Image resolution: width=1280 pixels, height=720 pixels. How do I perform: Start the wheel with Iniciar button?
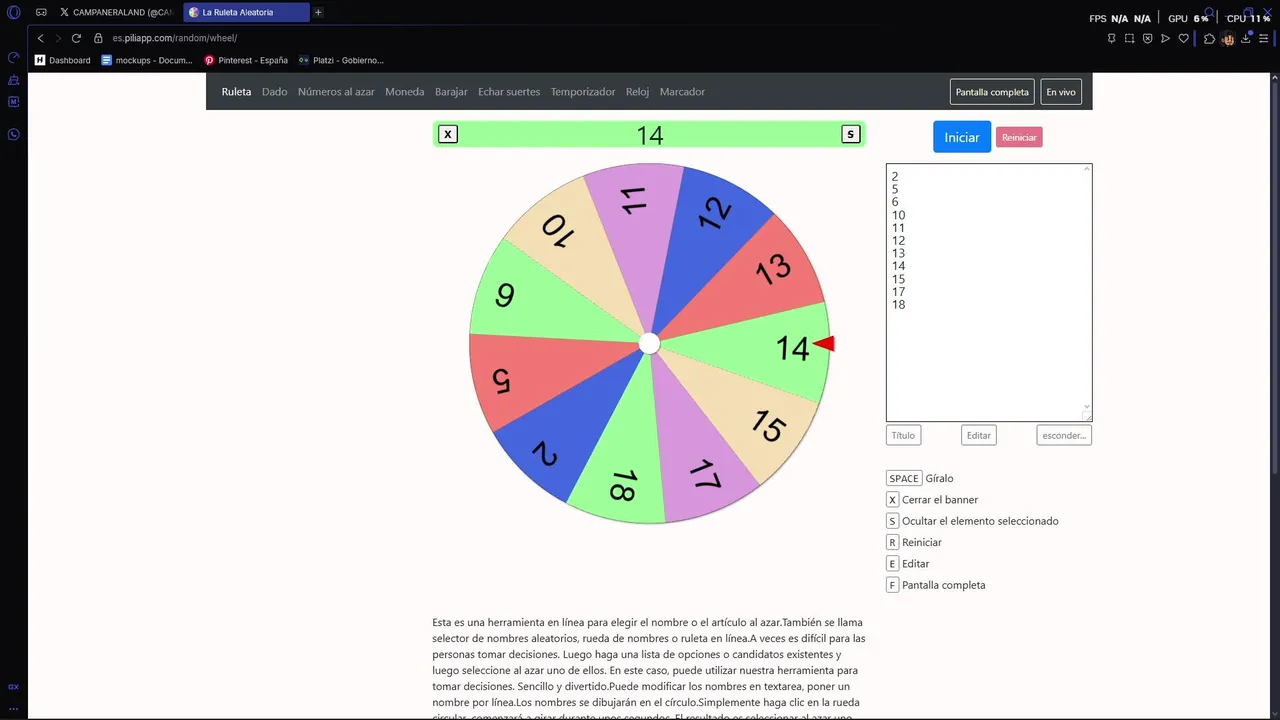click(962, 137)
